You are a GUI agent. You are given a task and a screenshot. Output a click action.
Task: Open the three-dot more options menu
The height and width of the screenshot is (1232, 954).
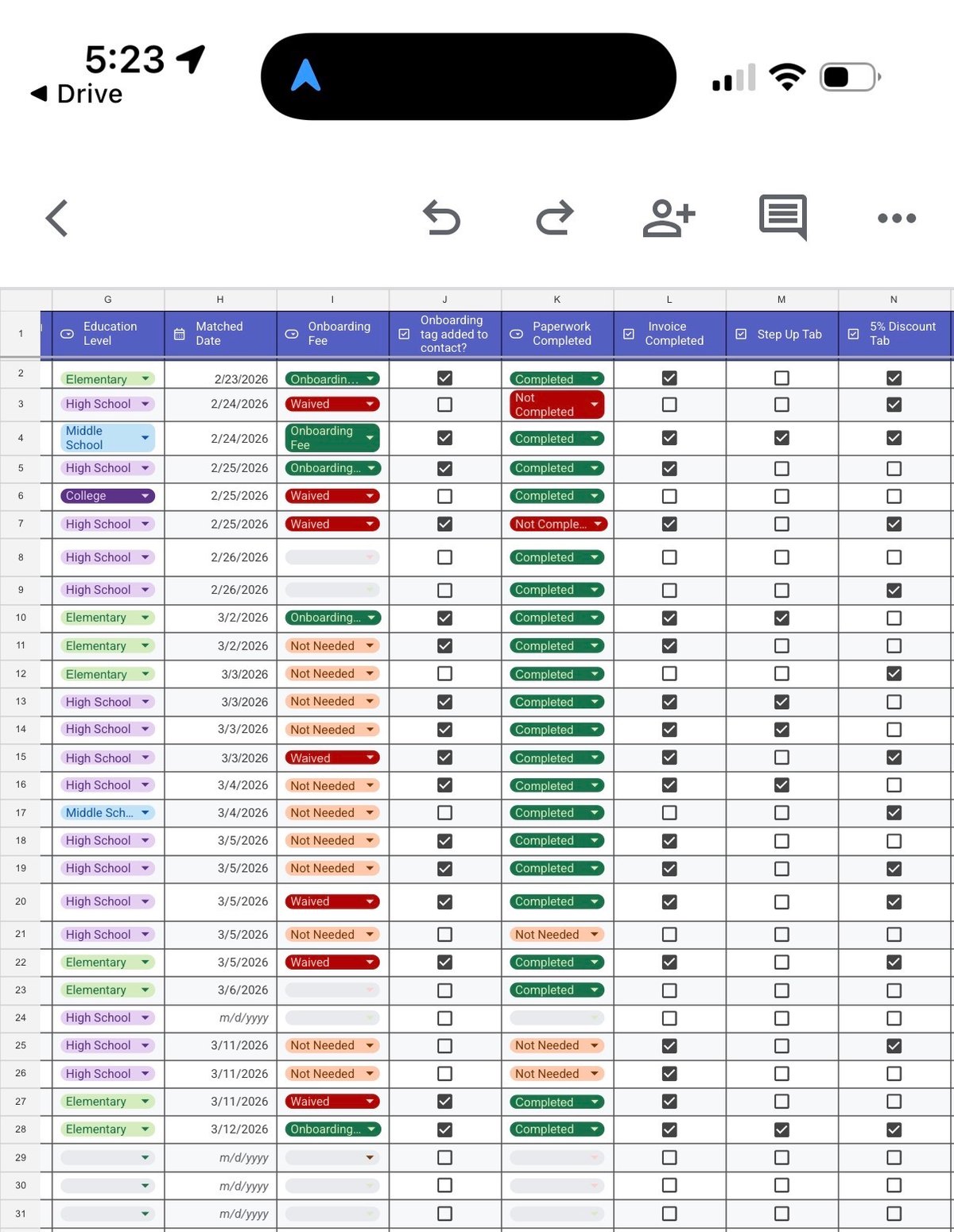point(896,218)
